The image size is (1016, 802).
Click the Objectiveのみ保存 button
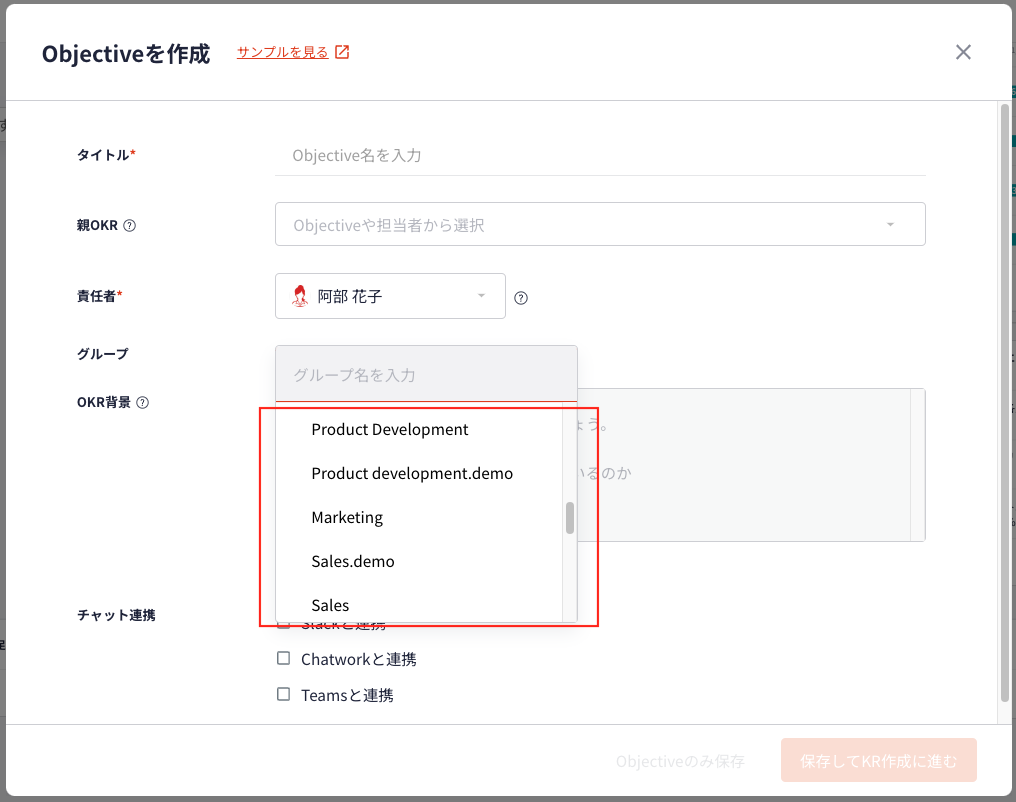680,761
